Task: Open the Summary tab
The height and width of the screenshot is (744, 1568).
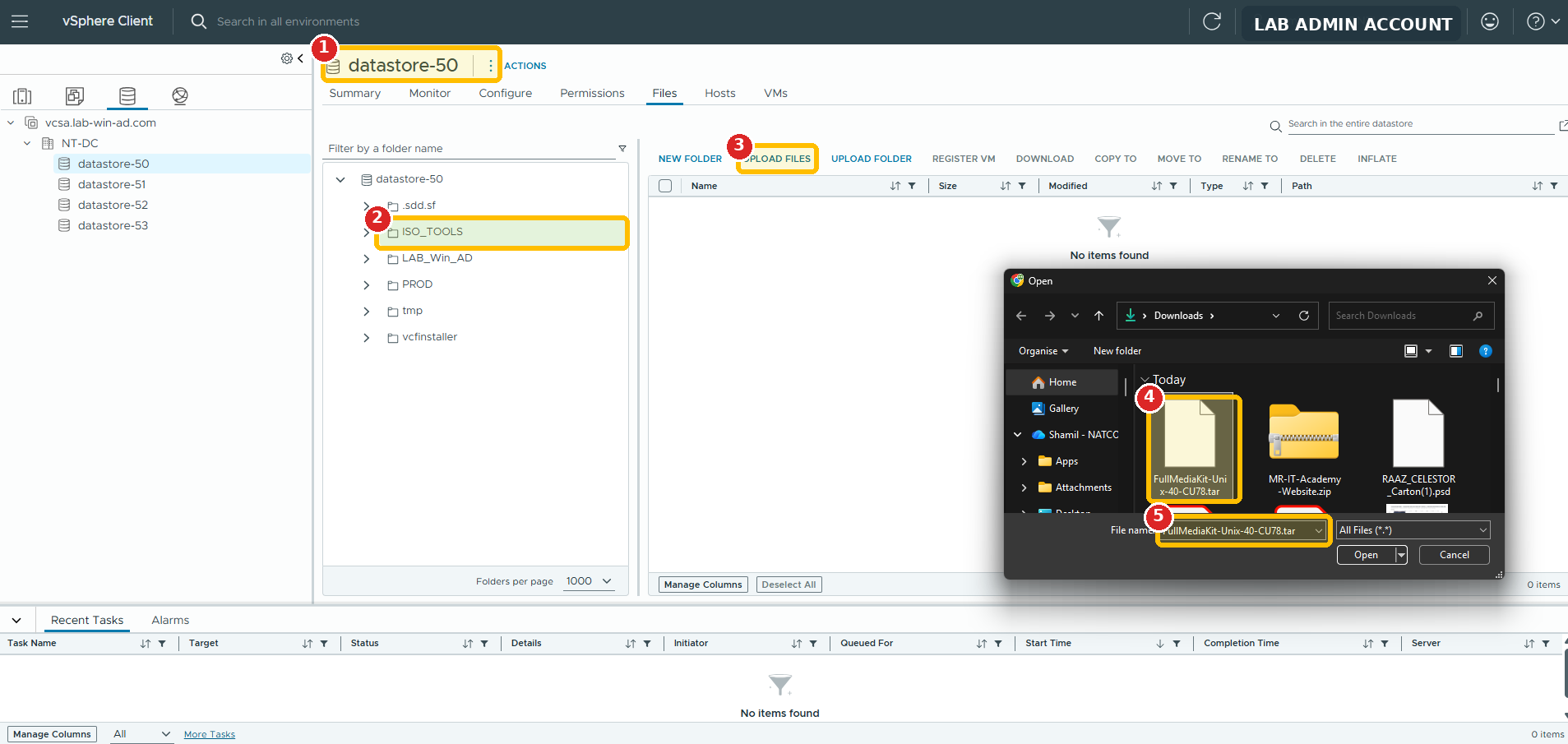Action: coord(355,93)
